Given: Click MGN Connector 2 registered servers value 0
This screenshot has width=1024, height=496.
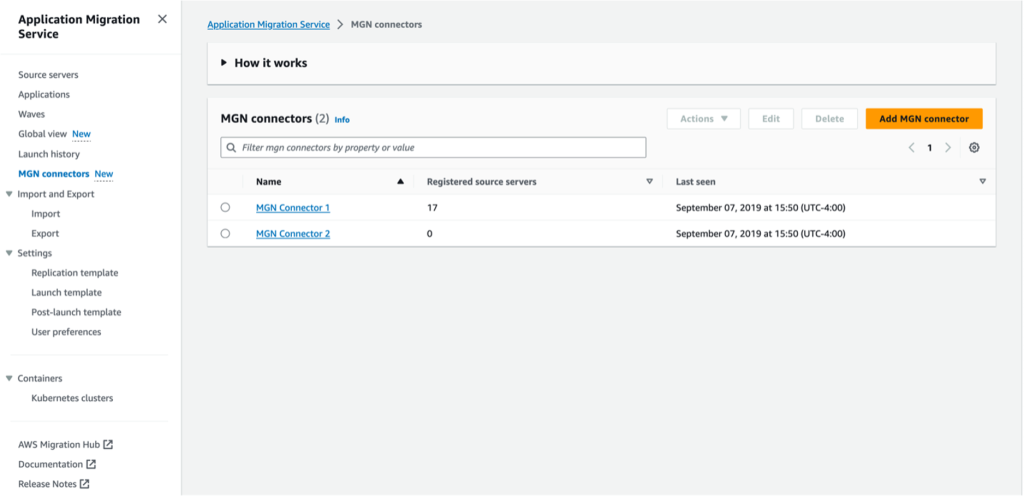Looking at the screenshot, I should point(430,233).
